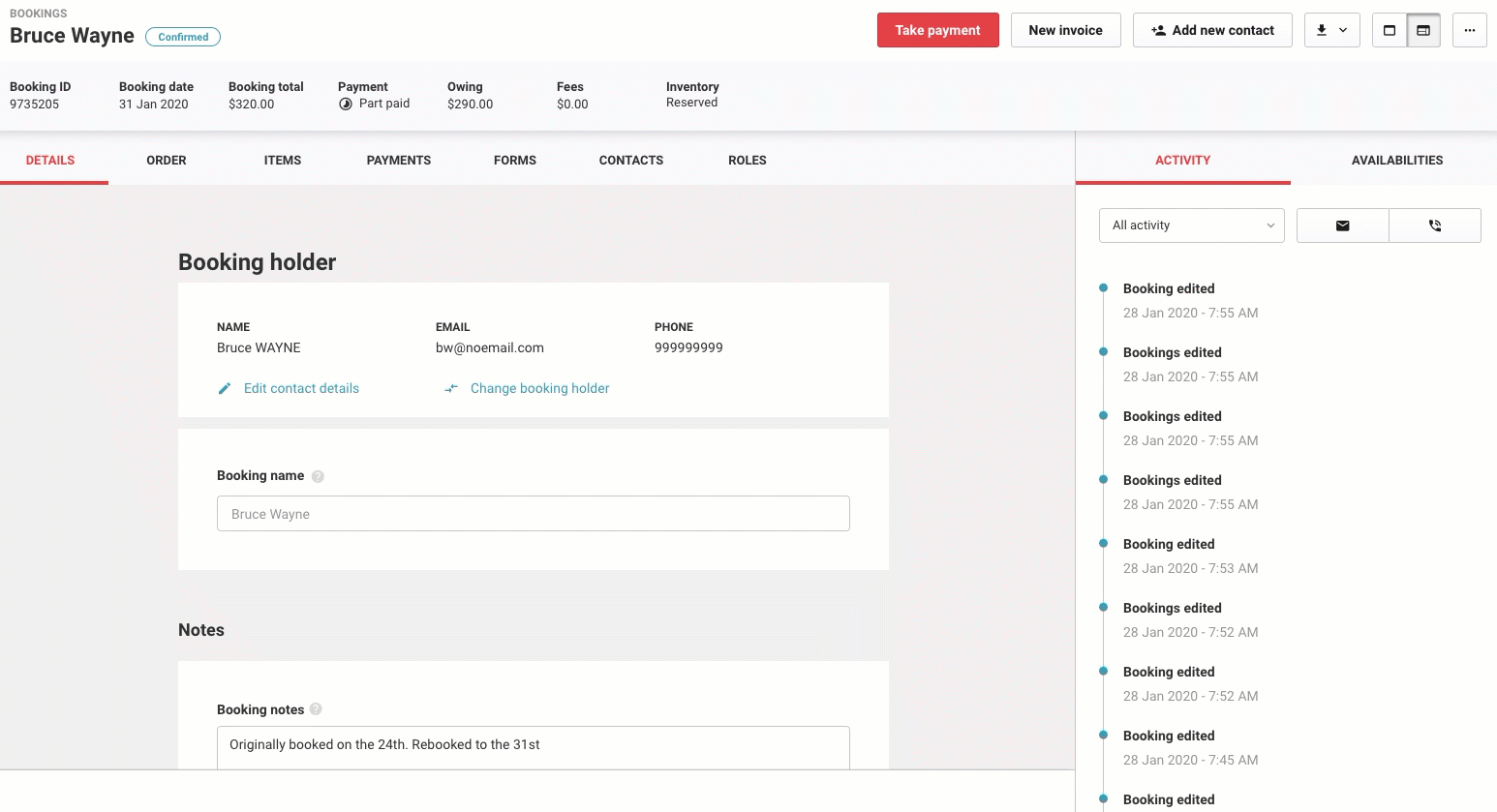Click the fees value $0.00
The width and height of the screenshot is (1497, 812).
coord(572,104)
